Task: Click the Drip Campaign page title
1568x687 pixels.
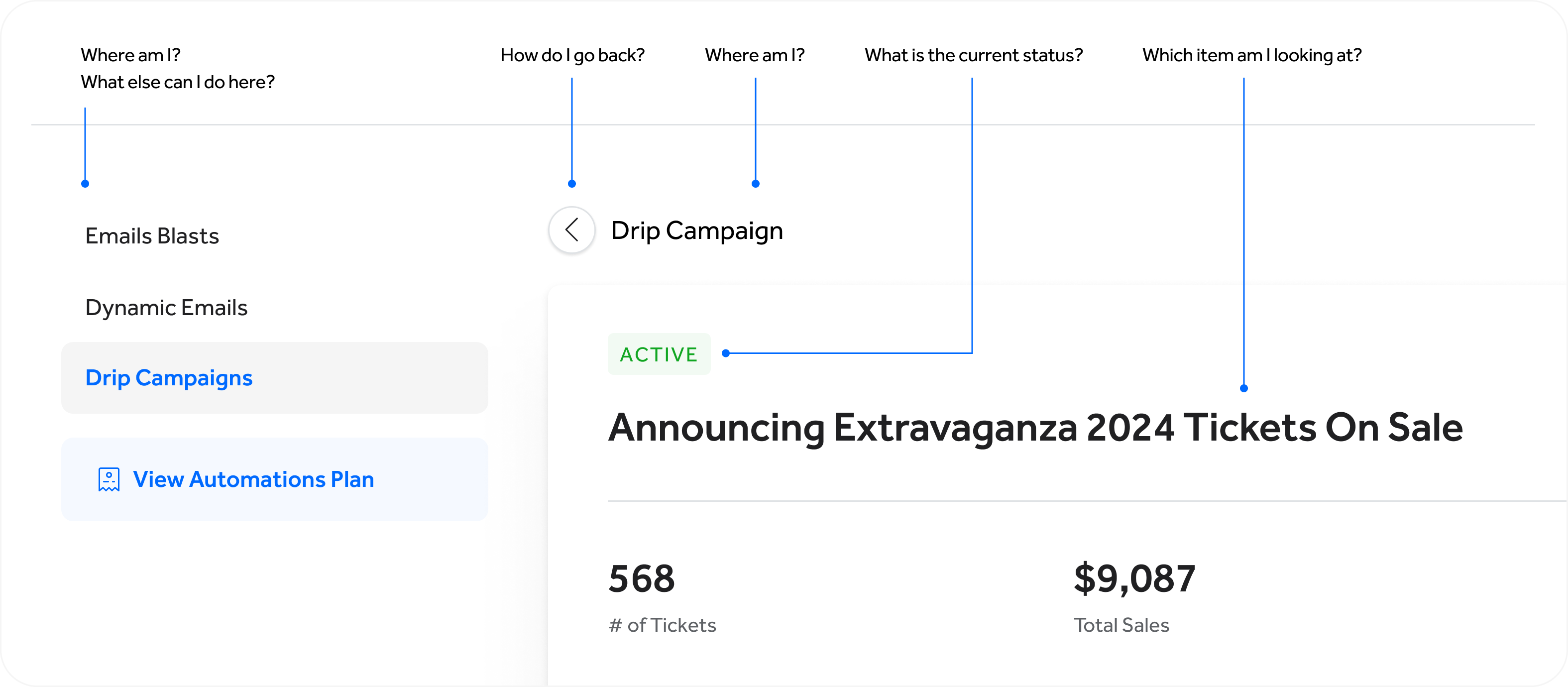Action: click(x=696, y=230)
